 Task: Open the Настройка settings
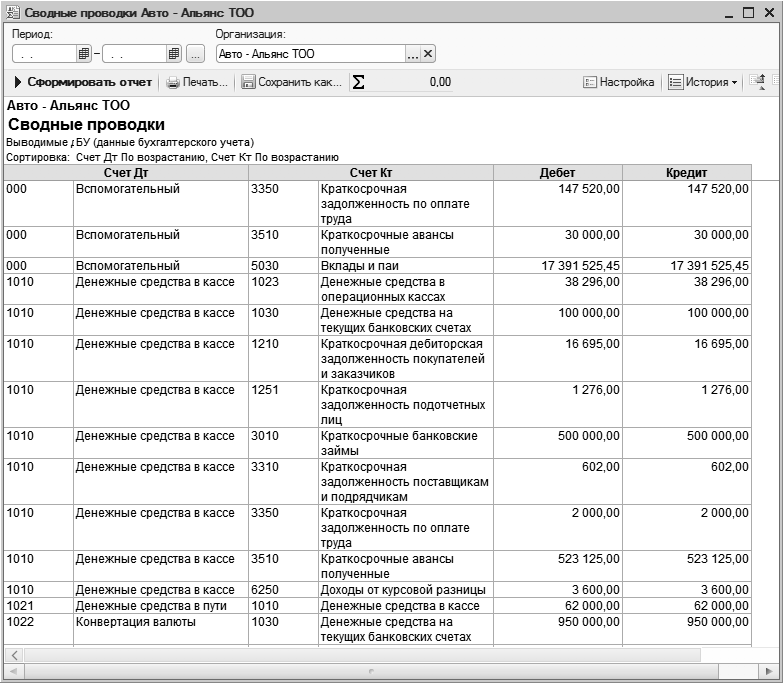point(619,83)
